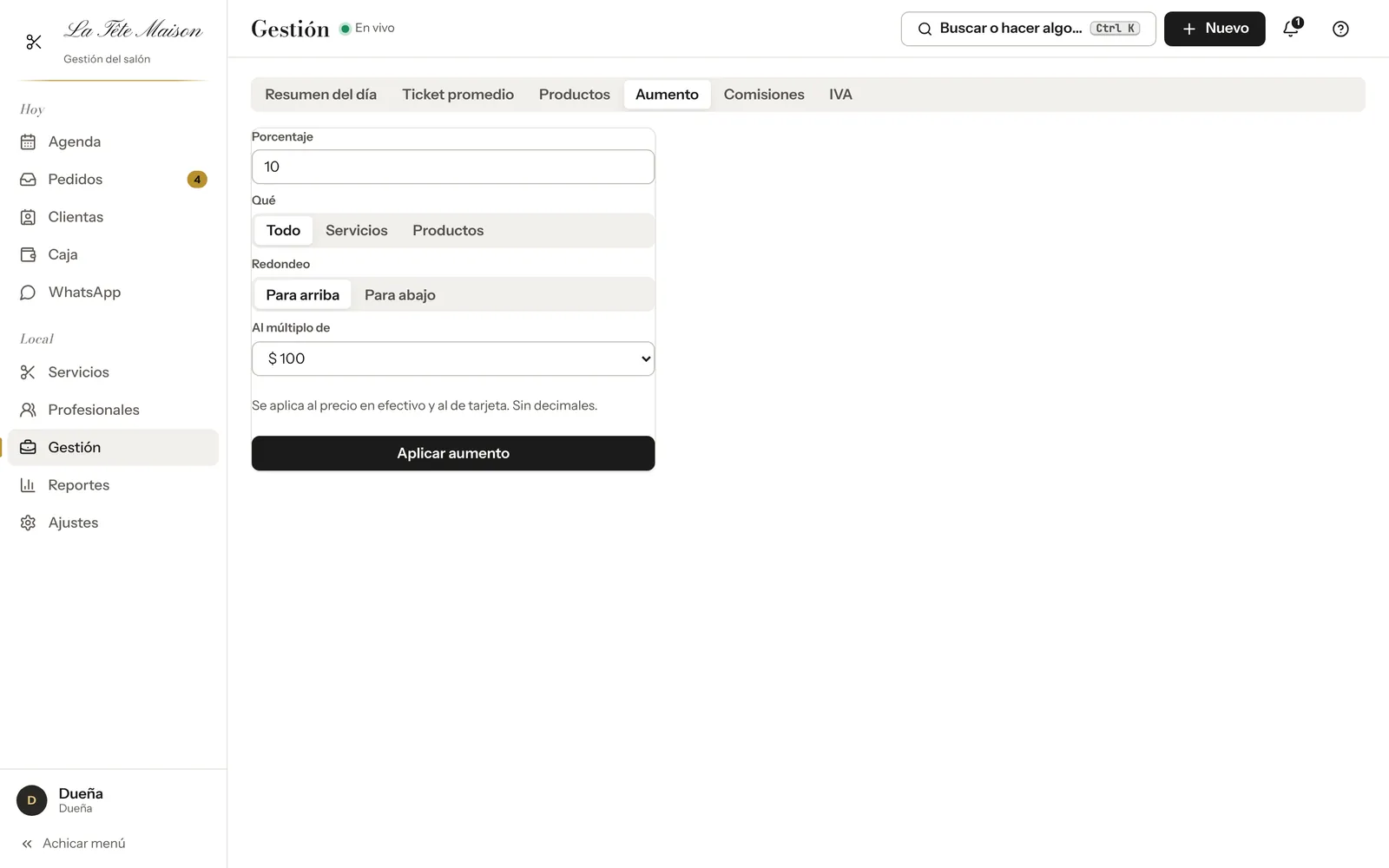Open the help question mark icon

tap(1340, 29)
